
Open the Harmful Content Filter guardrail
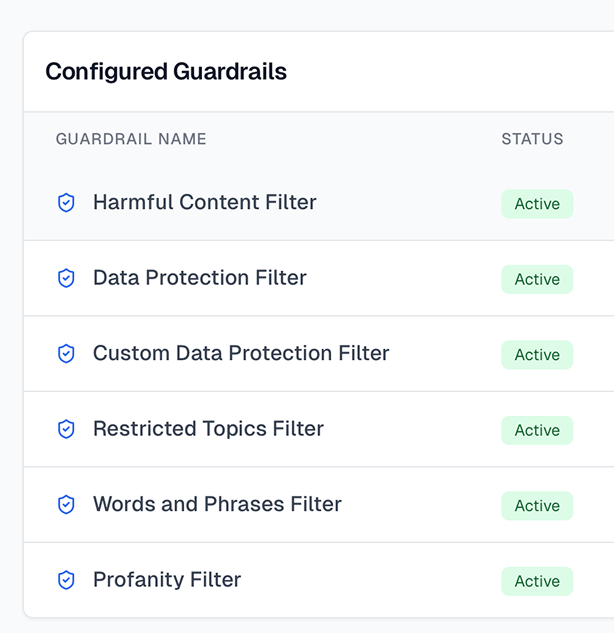pyautogui.click(x=204, y=202)
